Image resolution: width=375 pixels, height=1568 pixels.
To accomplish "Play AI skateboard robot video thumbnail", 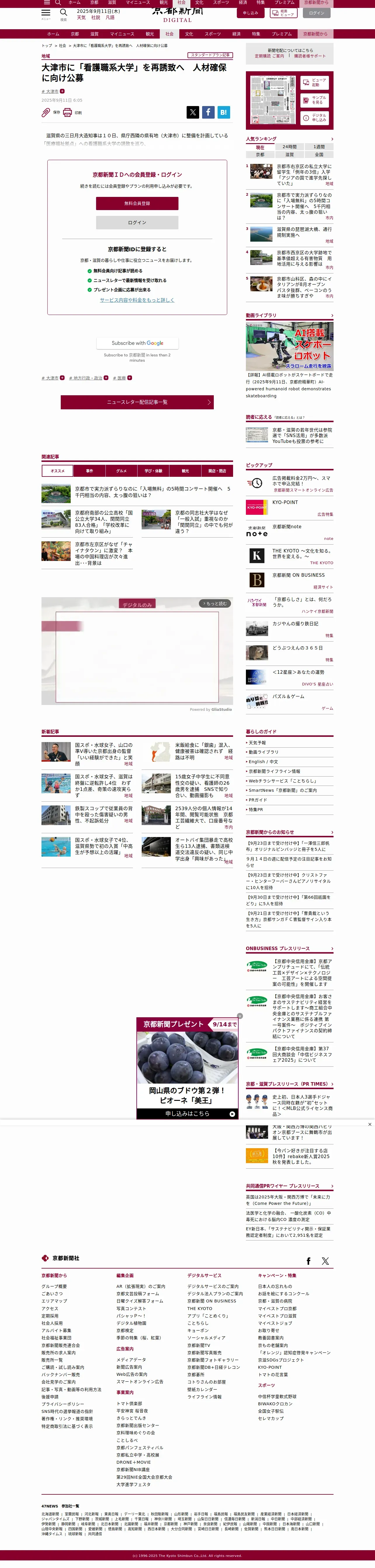I will pyautogui.click(x=290, y=346).
